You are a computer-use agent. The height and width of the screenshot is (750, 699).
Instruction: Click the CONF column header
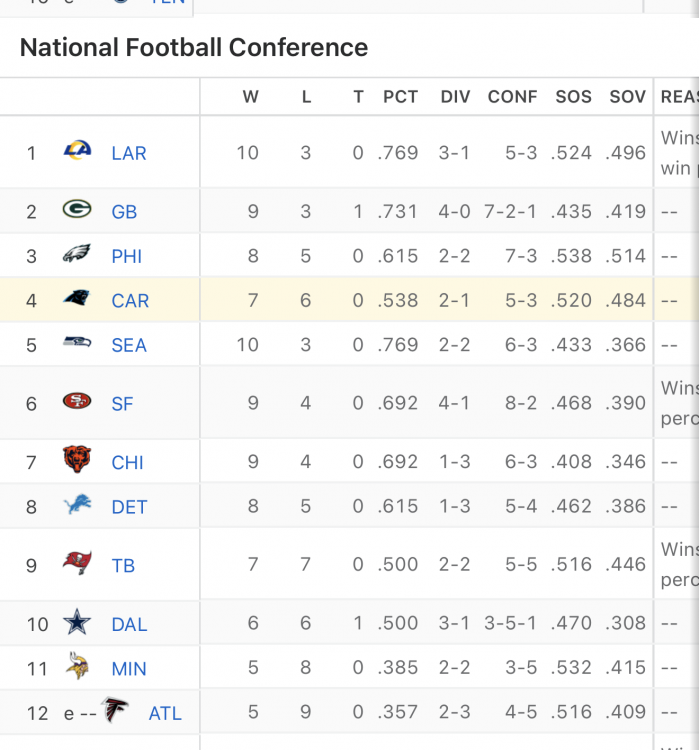512,97
